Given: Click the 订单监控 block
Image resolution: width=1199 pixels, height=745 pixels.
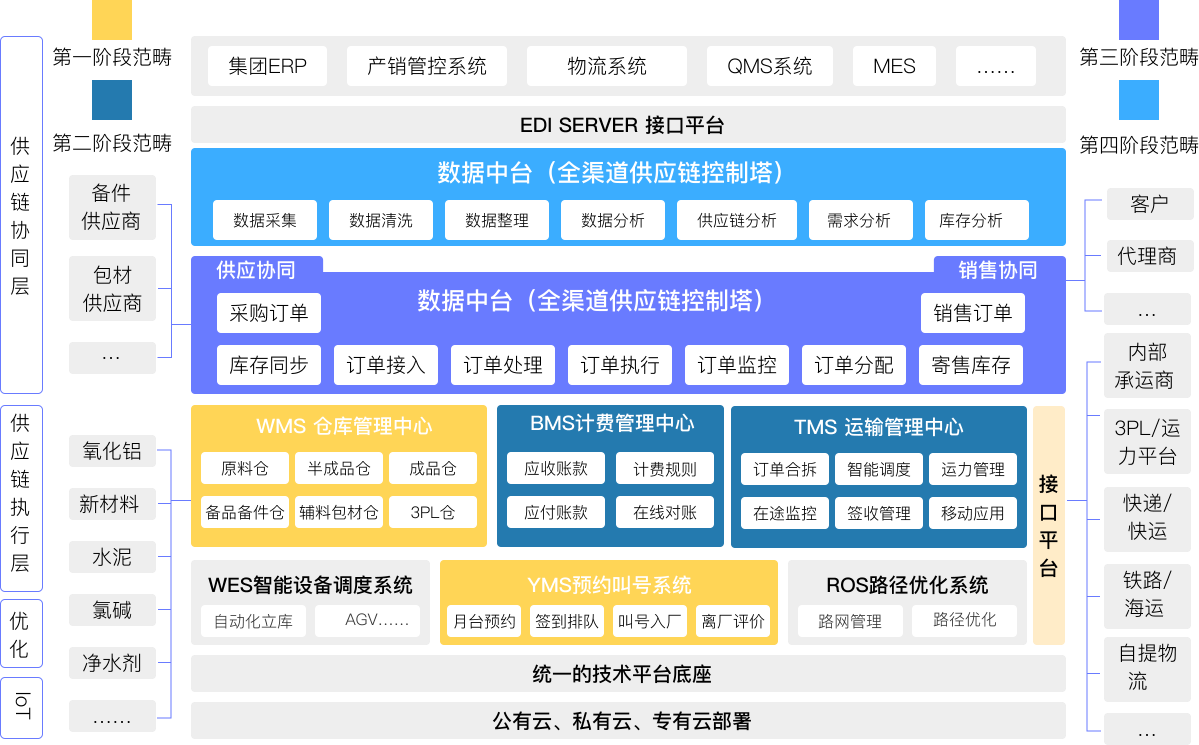Looking at the screenshot, I should click(736, 365).
